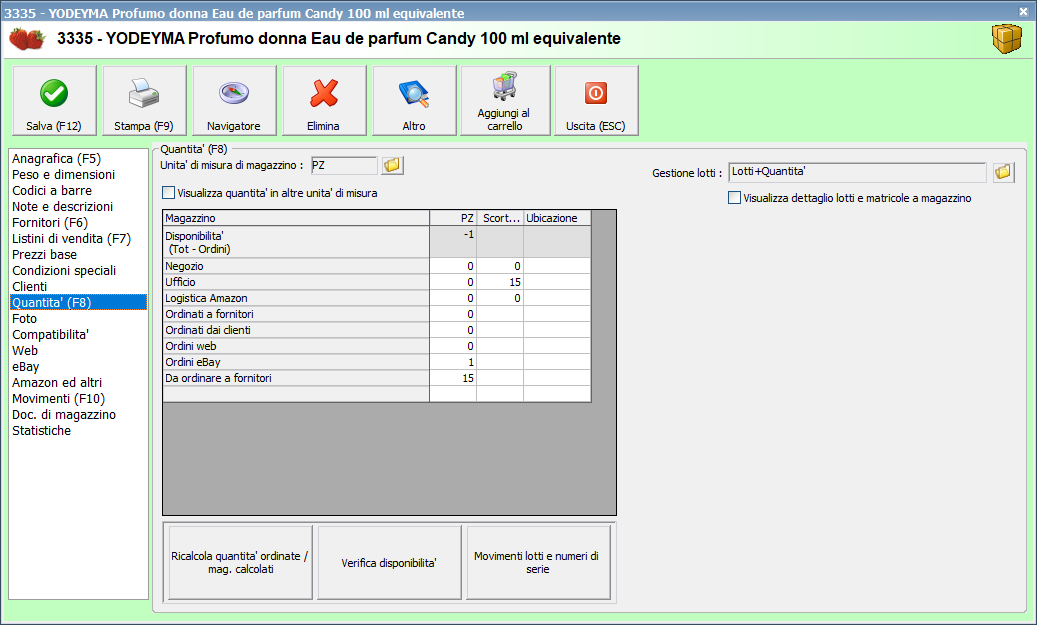Select highlighted Quantita' (F8) entry

tap(78, 302)
